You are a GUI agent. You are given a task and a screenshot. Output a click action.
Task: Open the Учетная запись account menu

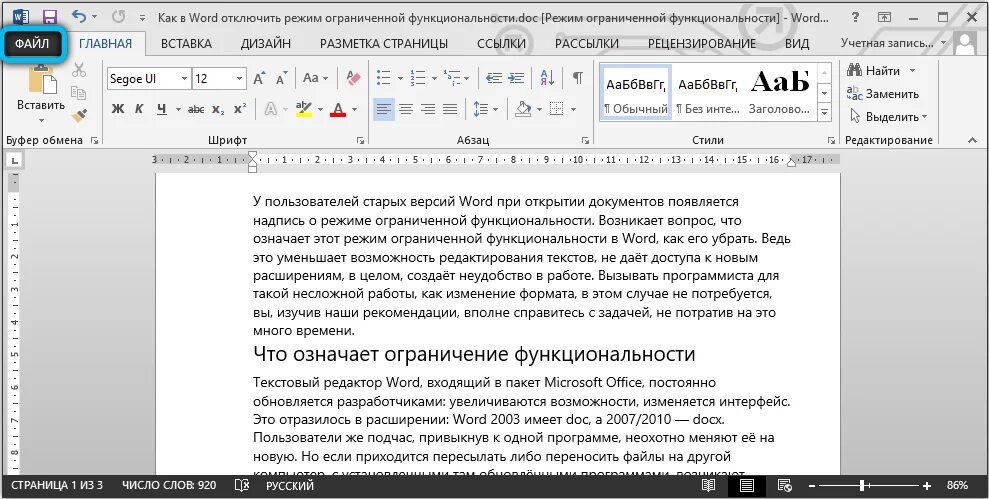tap(894, 44)
